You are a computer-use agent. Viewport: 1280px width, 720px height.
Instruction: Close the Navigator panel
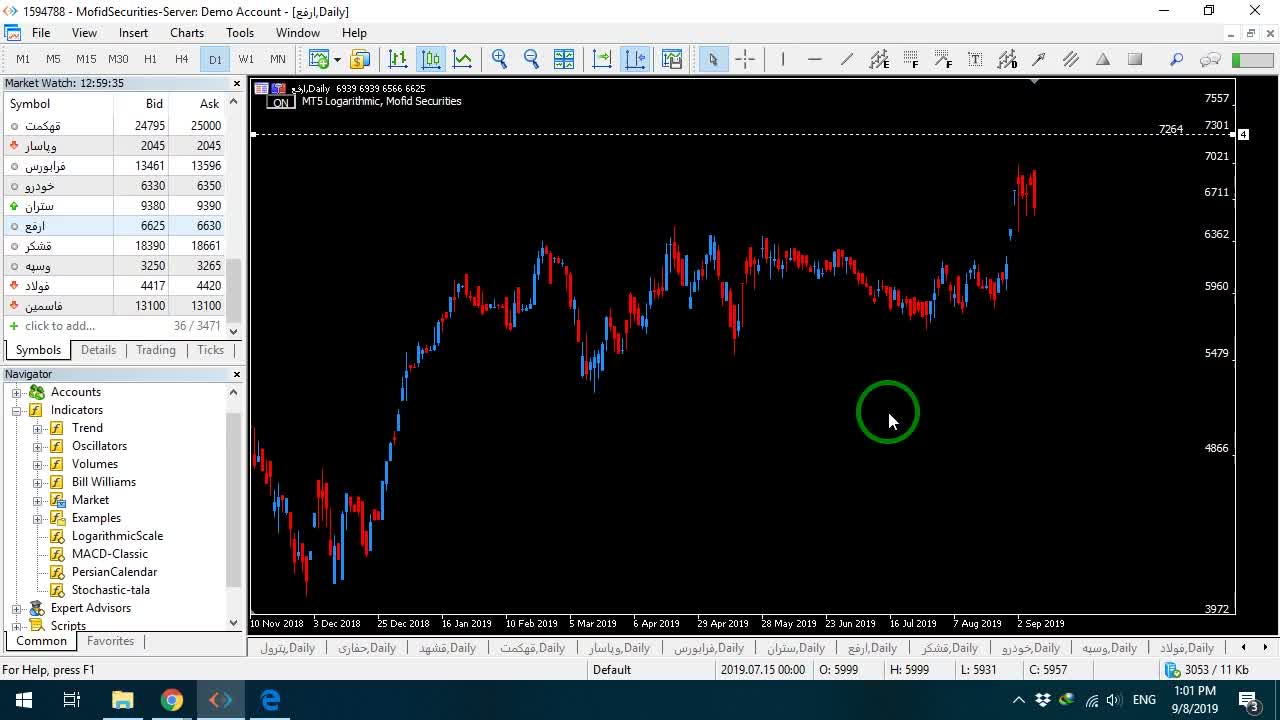click(237, 374)
